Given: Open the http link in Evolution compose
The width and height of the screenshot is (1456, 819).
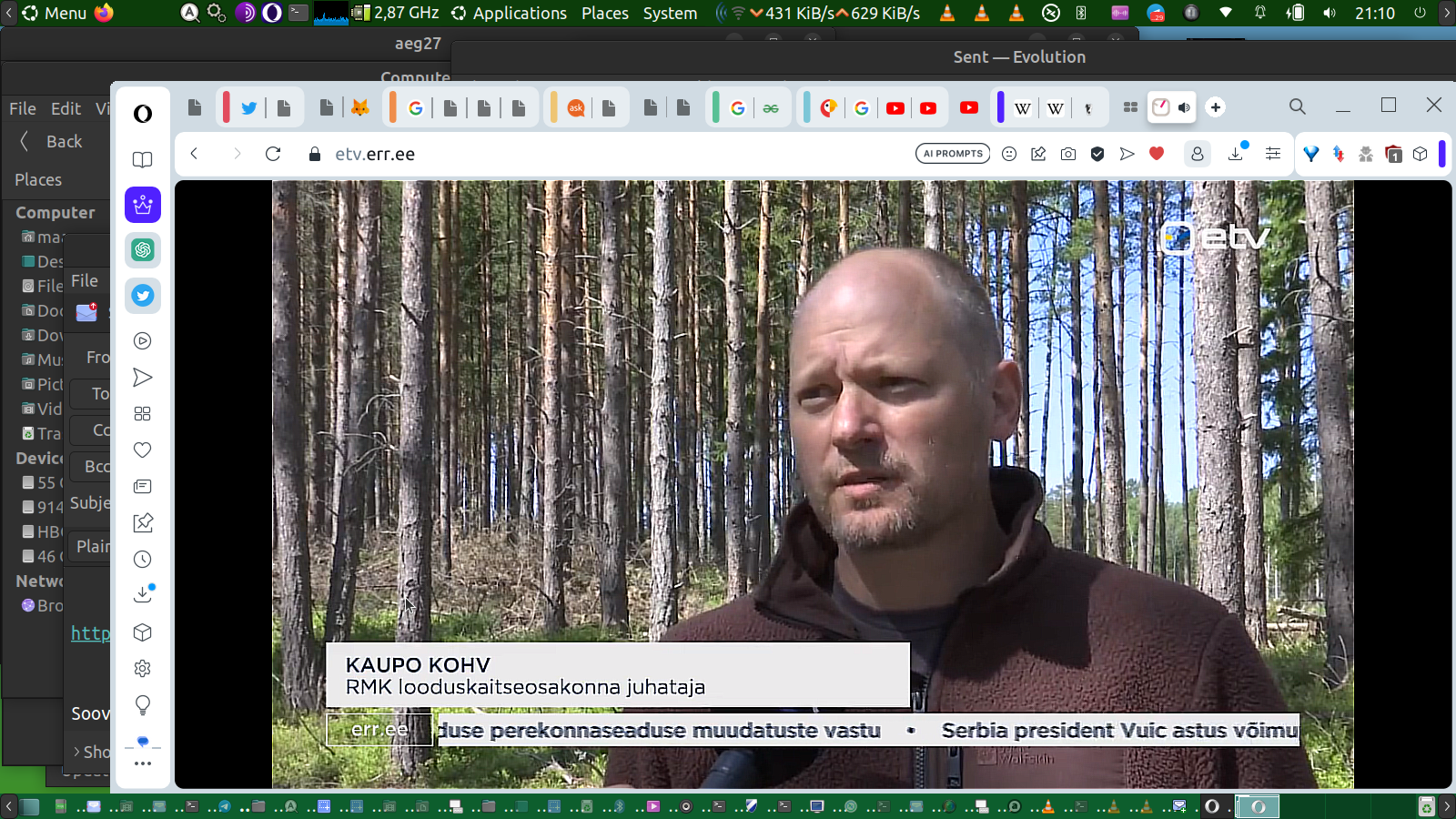Looking at the screenshot, I should coord(90,633).
